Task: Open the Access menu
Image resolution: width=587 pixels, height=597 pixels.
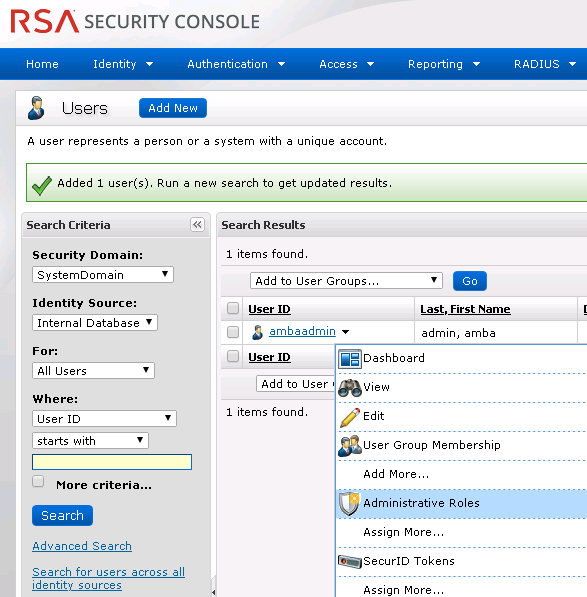Action: click(346, 64)
